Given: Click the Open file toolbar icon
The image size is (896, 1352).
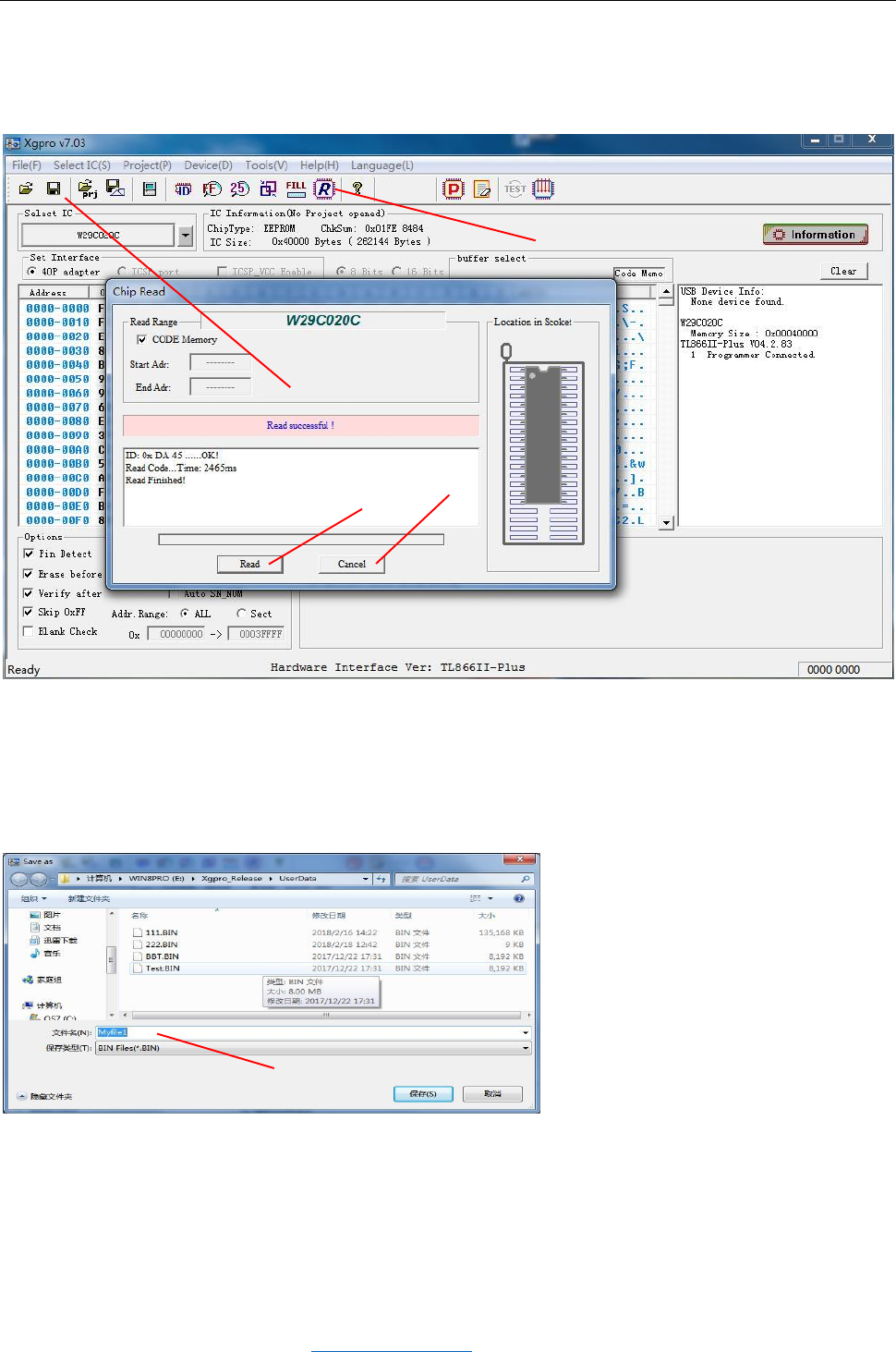Looking at the screenshot, I should tap(26, 189).
